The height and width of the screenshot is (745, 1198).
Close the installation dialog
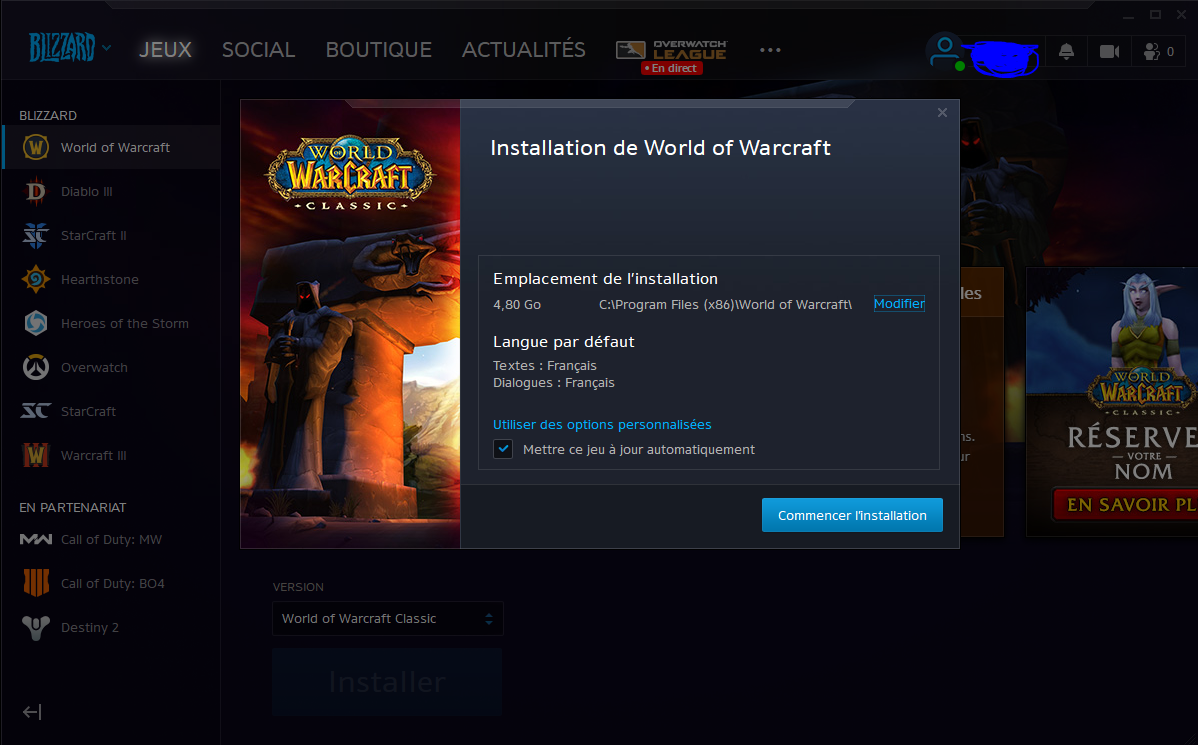[942, 112]
